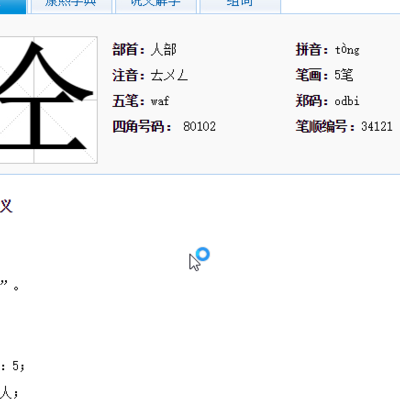Viewport: 400px width, 400px height.
Task: Click the active blue tab at top left
Action: 13,6
